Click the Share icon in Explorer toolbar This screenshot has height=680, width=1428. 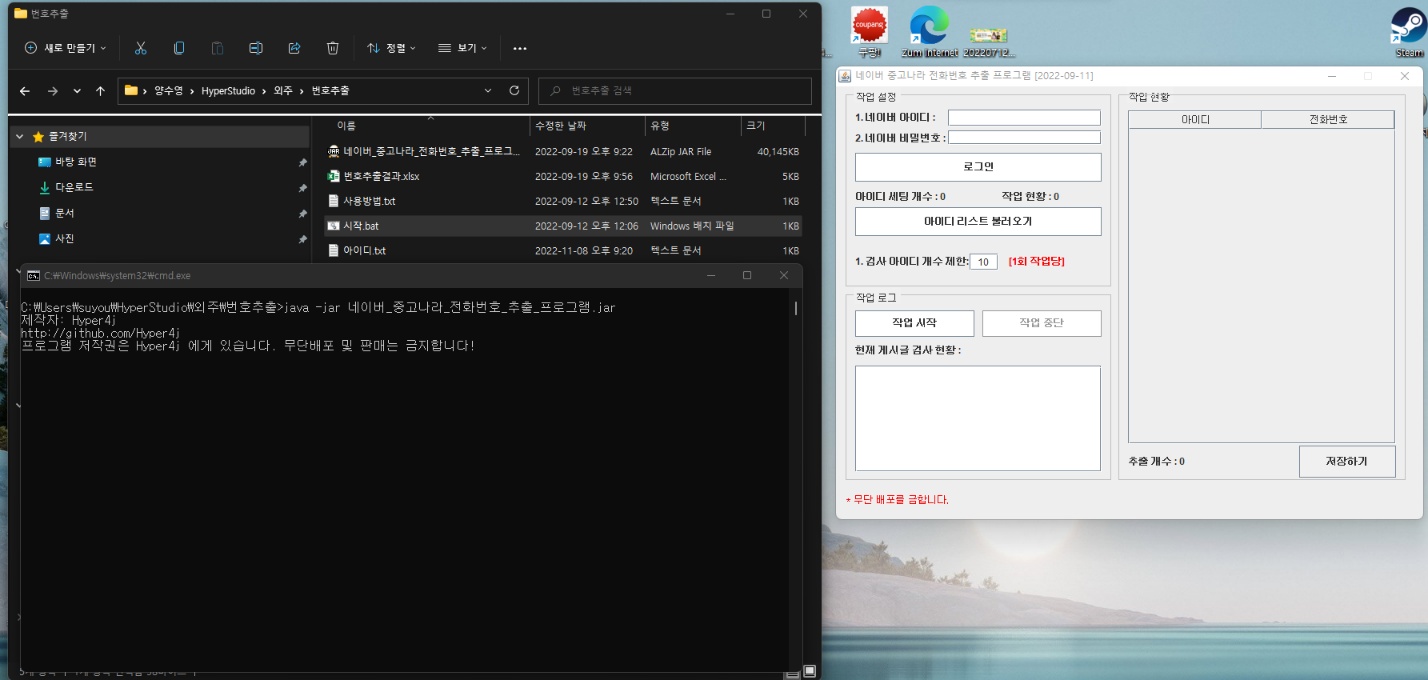coord(294,48)
